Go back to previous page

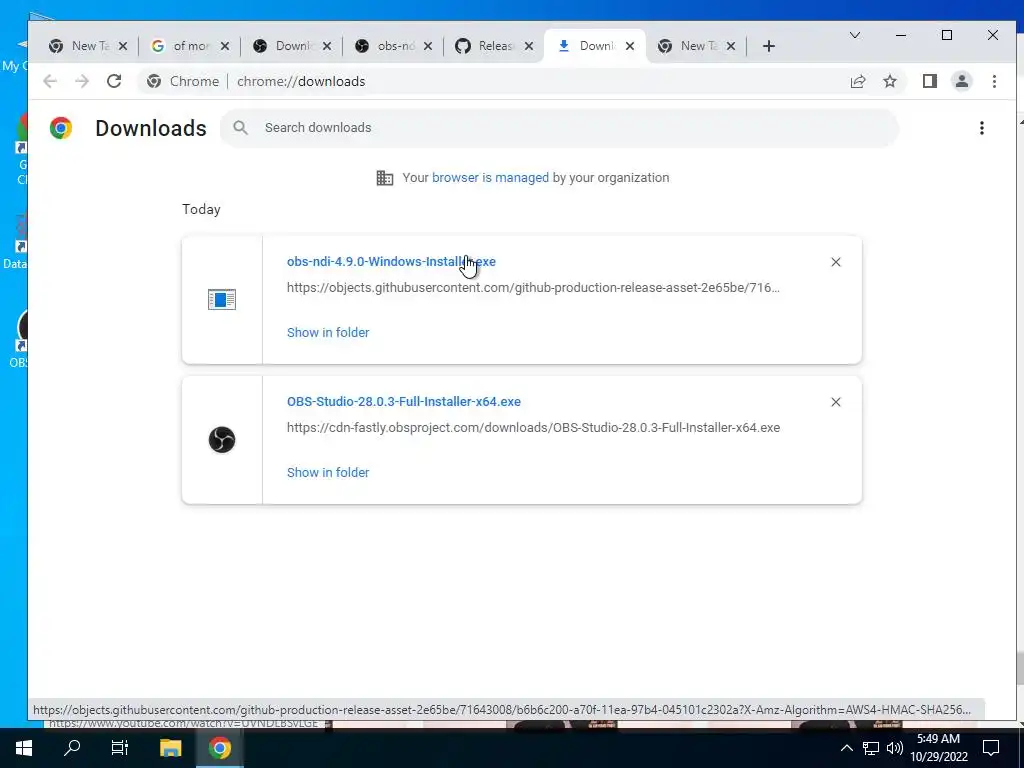(x=50, y=81)
